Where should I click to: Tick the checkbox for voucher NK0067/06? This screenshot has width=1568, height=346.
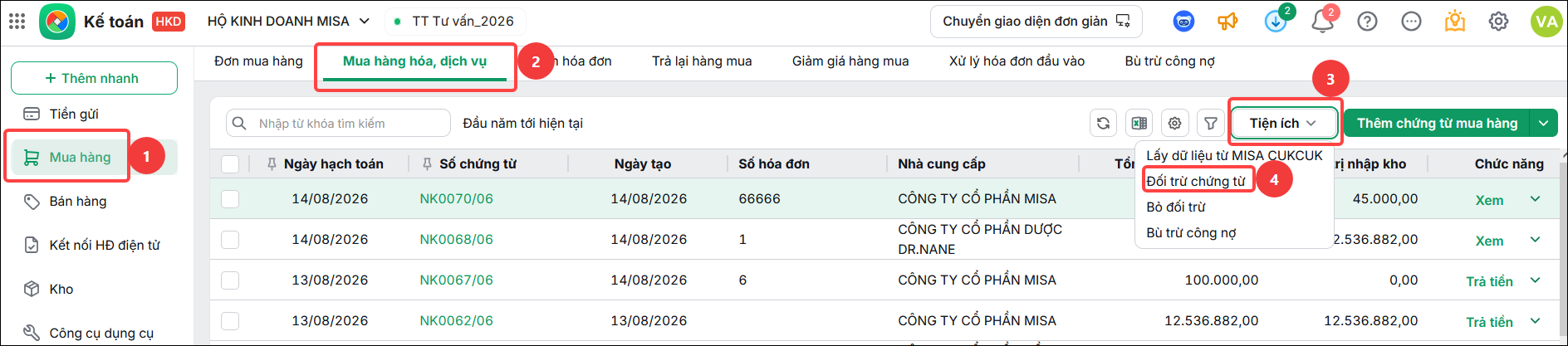coord(230,280)
